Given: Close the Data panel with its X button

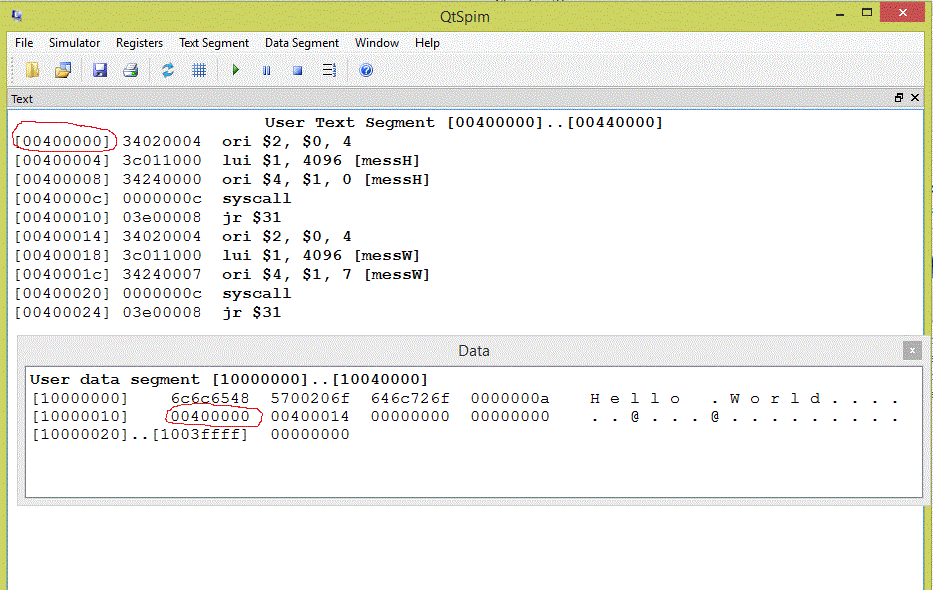Looking at the screenshot, I should [911, 350].
